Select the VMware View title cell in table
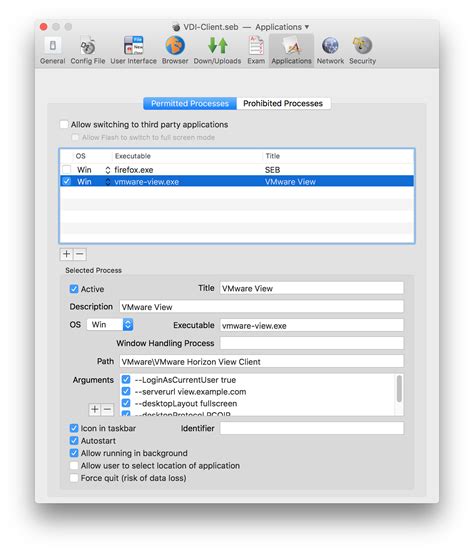This screenshot has height=553, width=474. 290,182
